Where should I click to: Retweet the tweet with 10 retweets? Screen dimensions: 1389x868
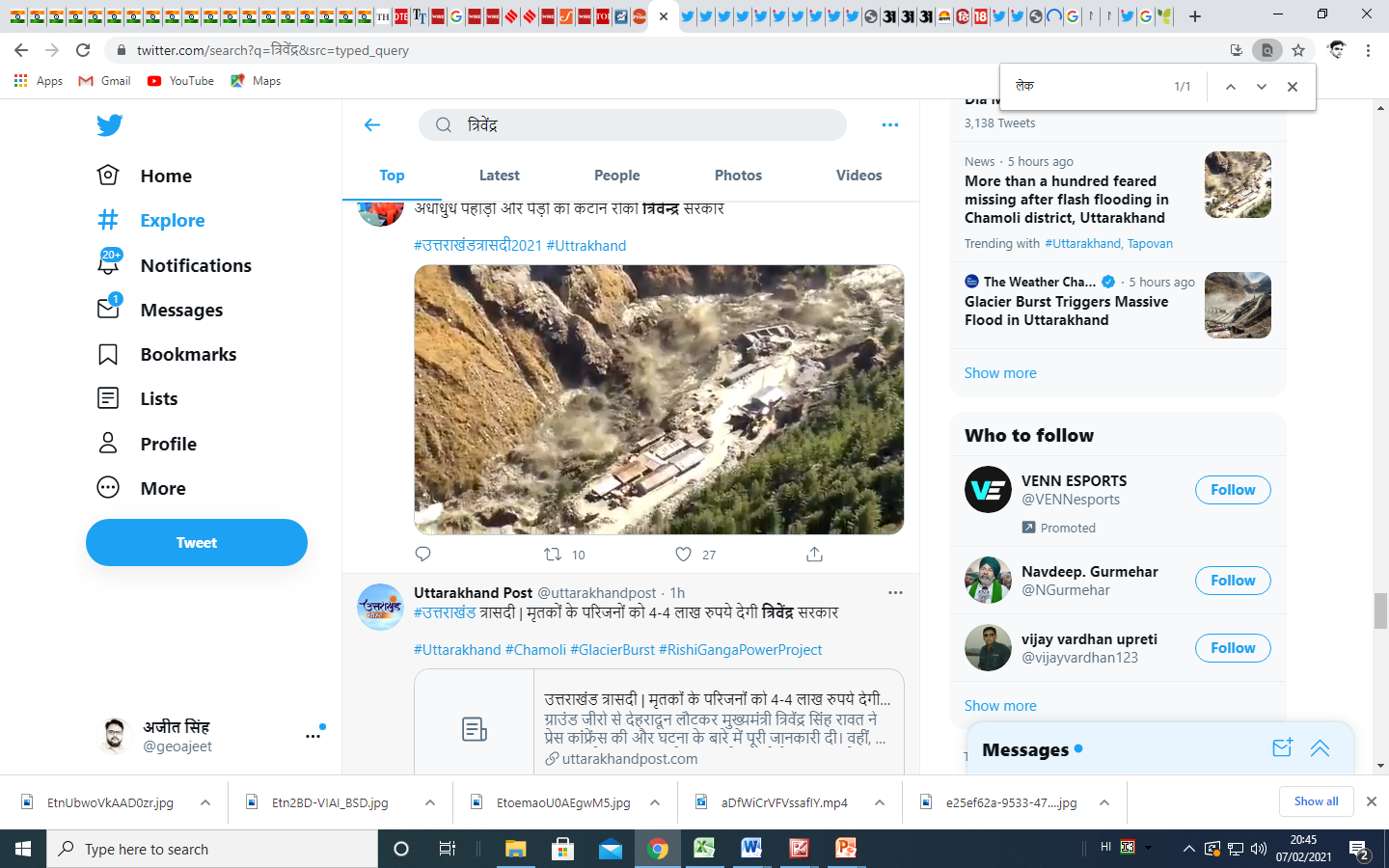pos(553,554)
